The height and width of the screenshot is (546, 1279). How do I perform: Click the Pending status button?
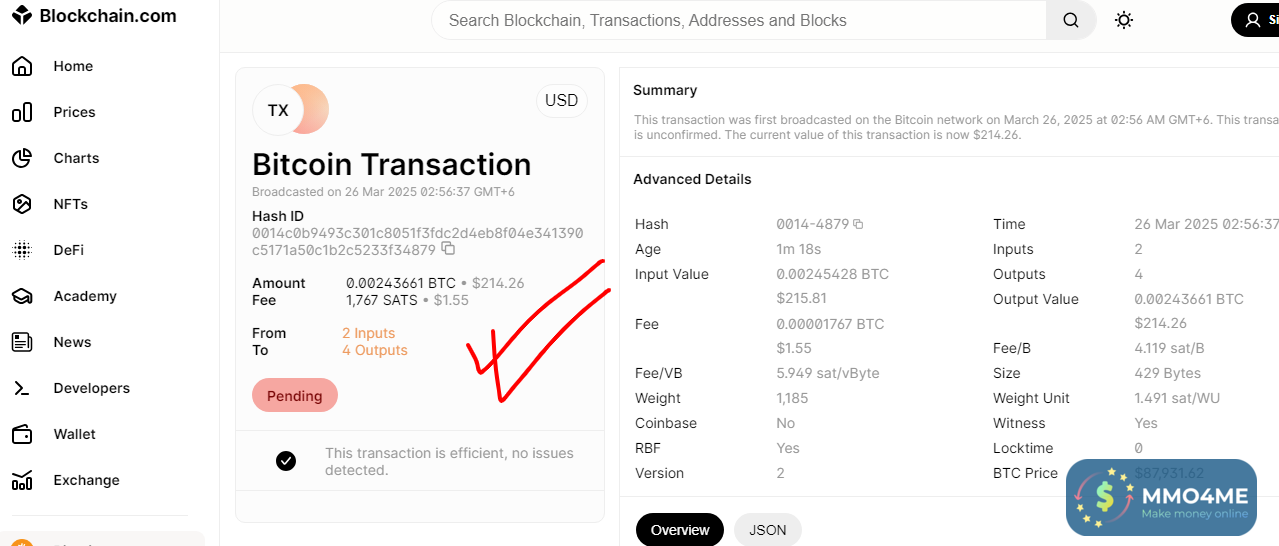[295, 396]
